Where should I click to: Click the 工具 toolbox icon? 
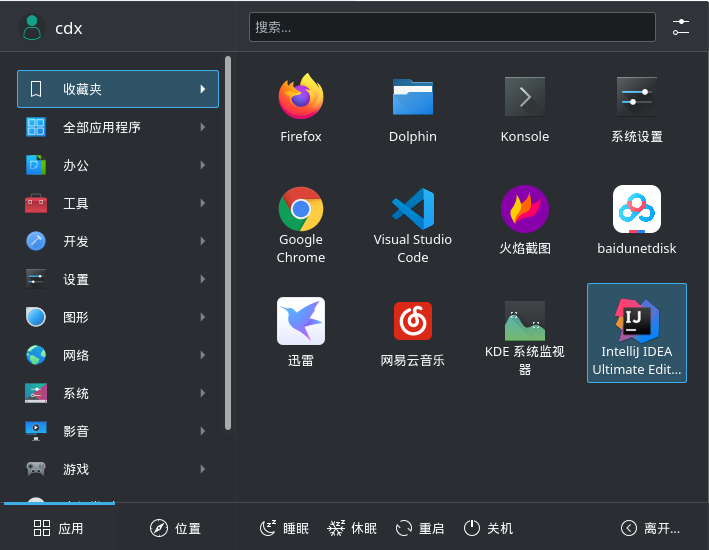[36, 203]
